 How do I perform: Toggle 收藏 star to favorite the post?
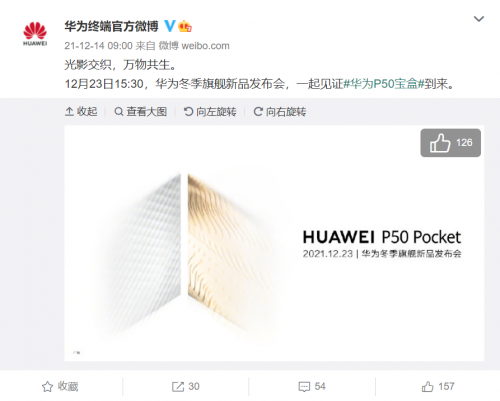pyautogui.click(x=60, y=386)
